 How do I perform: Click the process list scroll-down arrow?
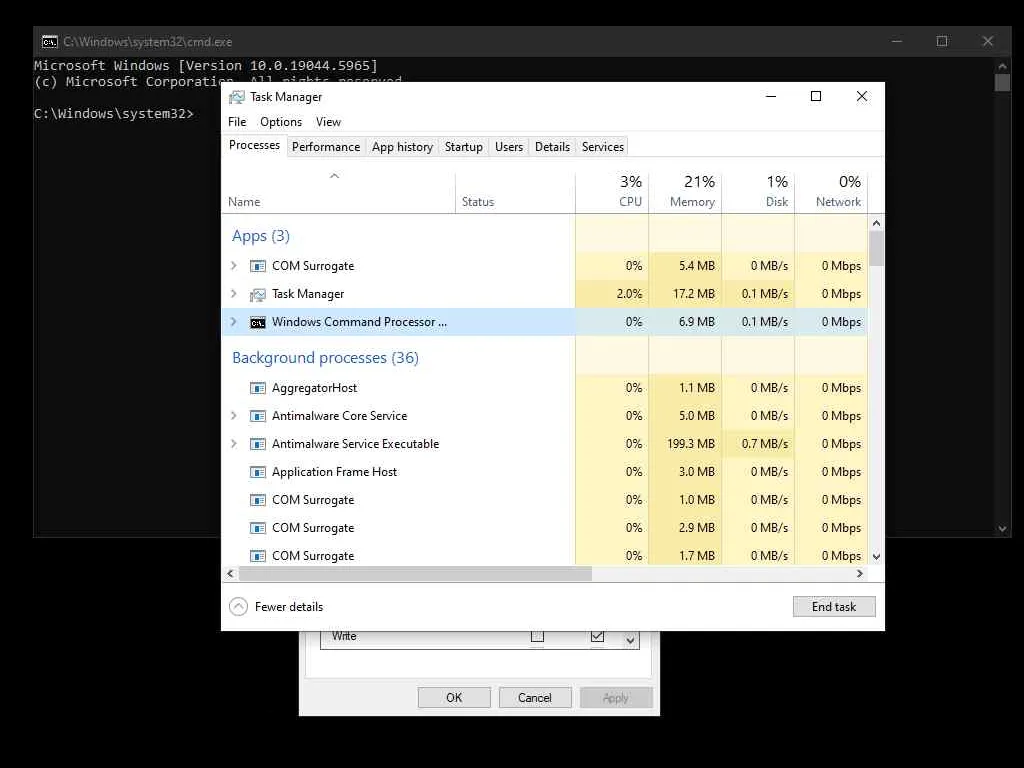[x=876, y=557]
